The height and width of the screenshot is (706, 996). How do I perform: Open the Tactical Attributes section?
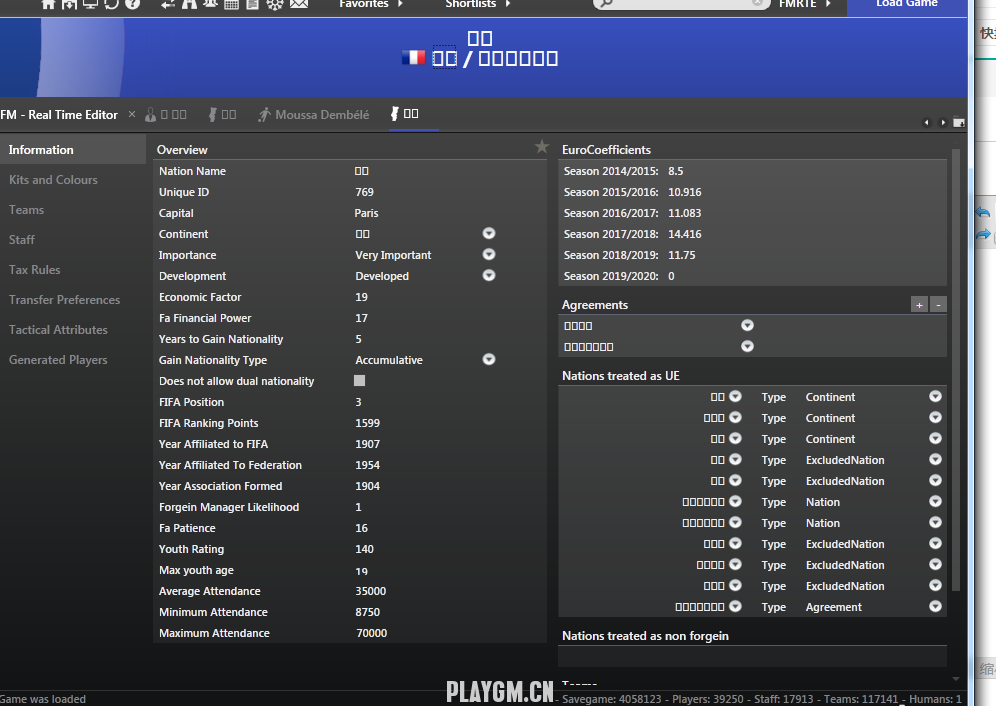pos(73,330)
